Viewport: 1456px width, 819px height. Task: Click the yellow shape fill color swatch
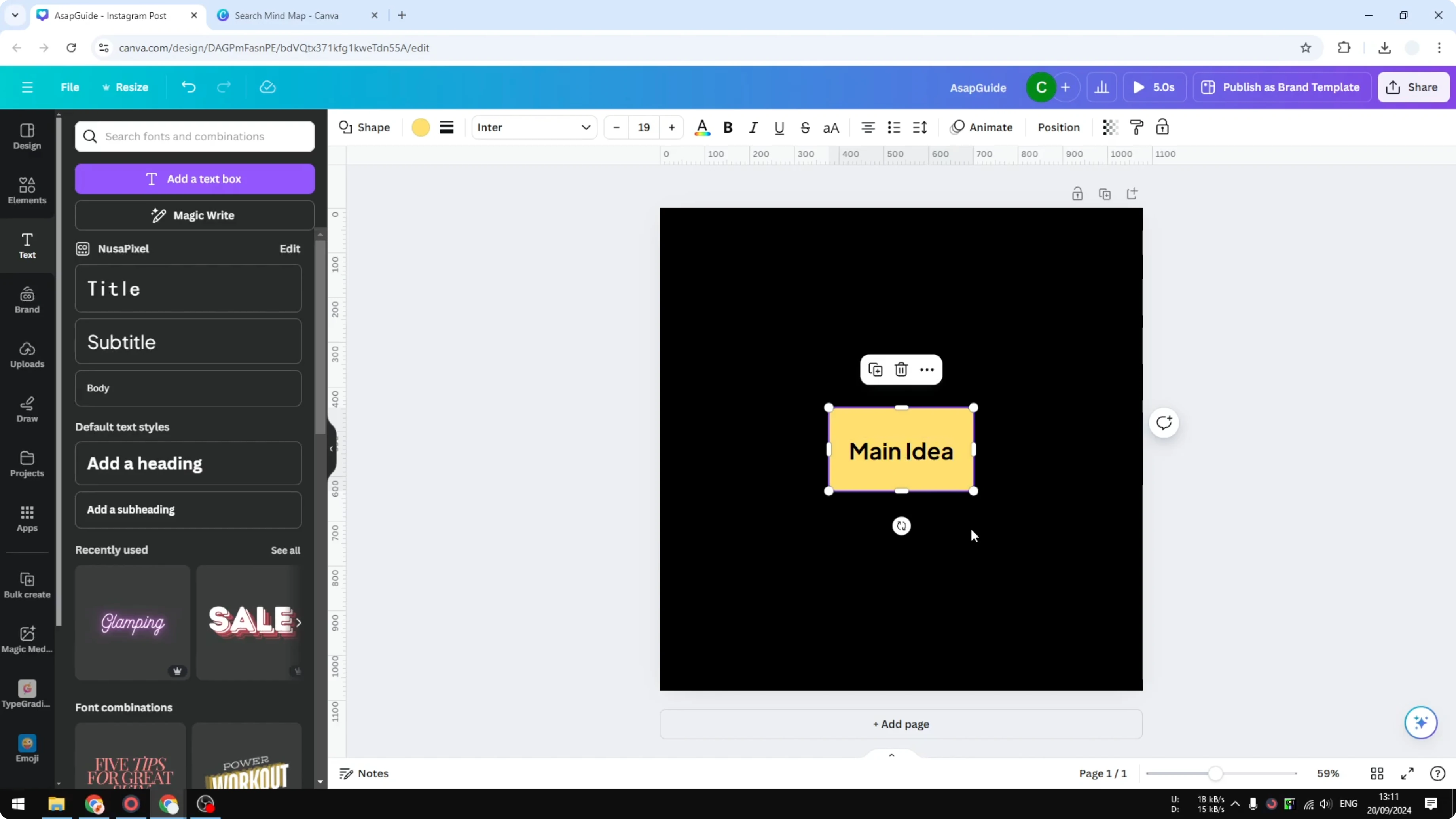tap(421, 127)
